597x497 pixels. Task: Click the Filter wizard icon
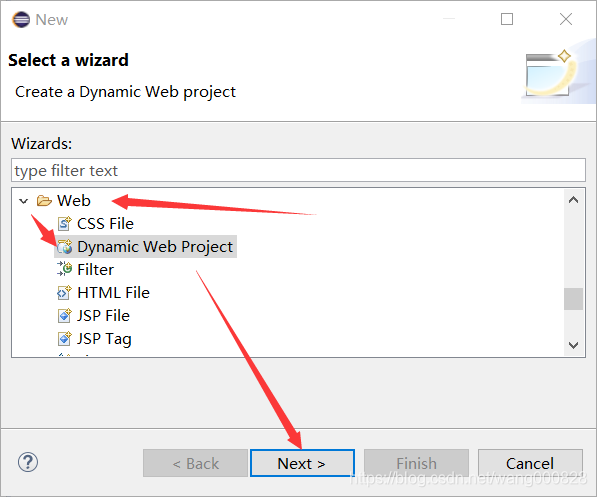pos(64,269)
